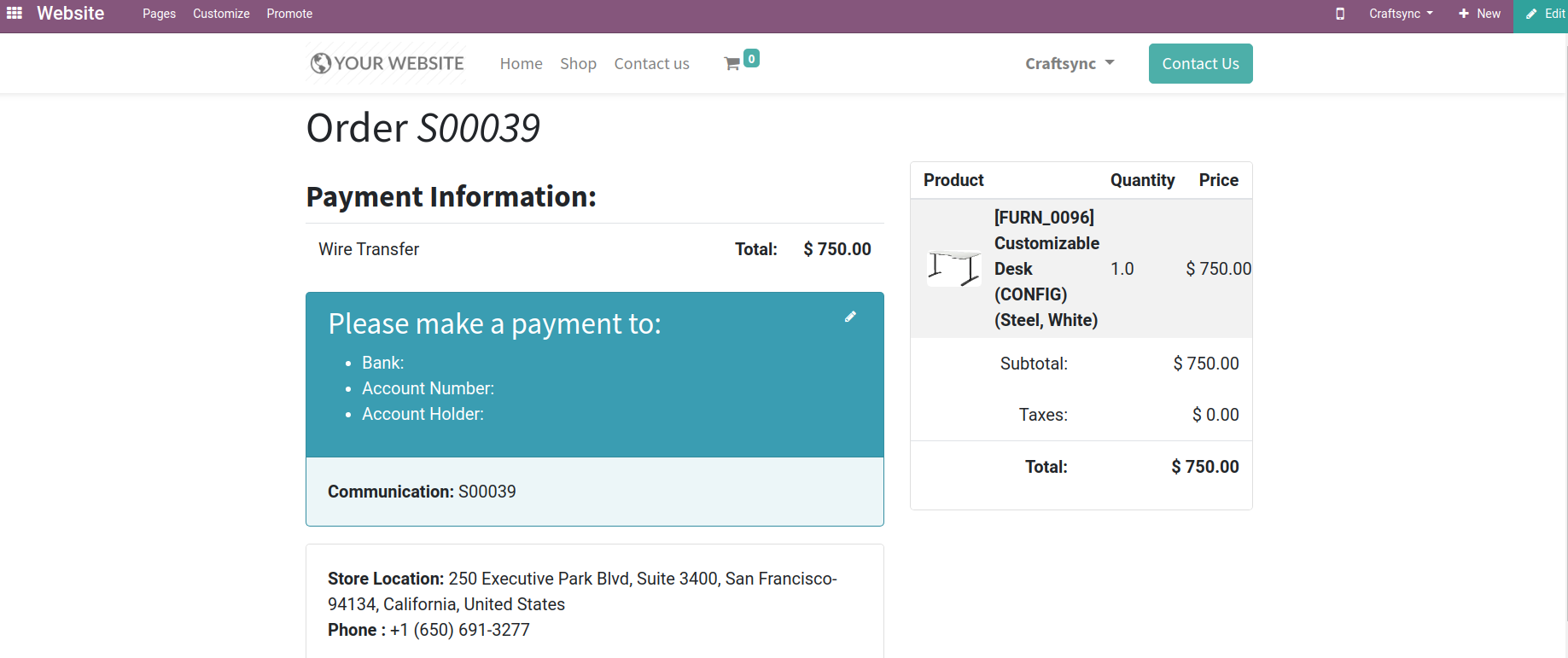This screenshot has width=1568, height=658.
Task: Open the apps grid menu icon
Action: pos(15,14)
